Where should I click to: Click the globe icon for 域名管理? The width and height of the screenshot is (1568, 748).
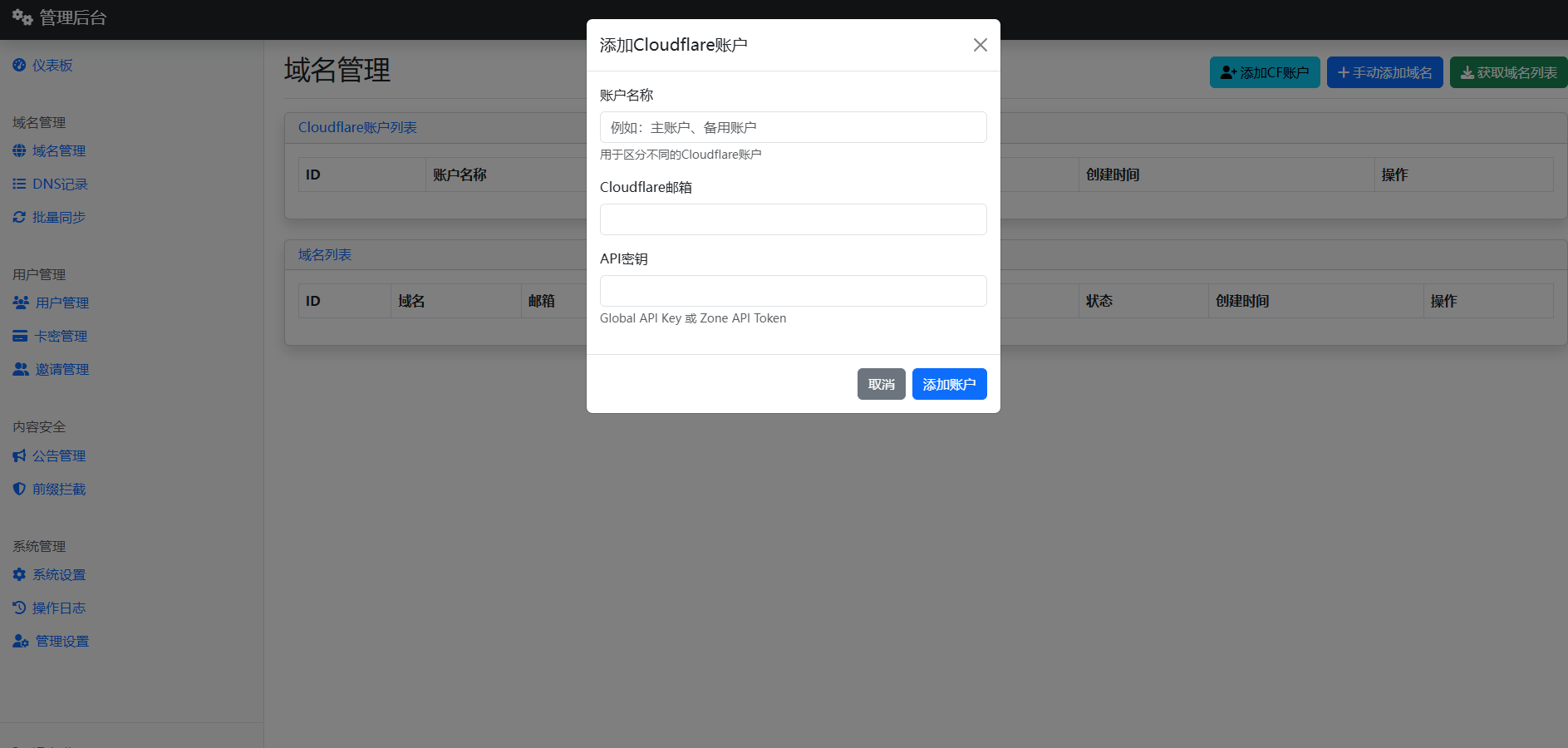19,150
